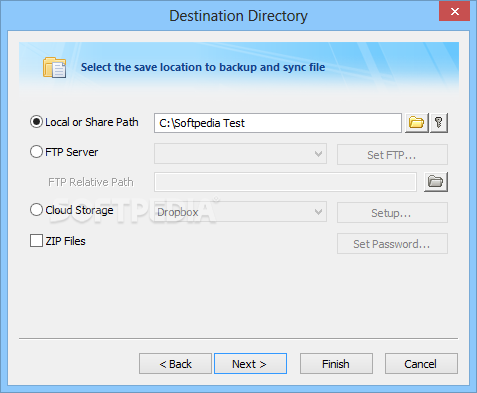The height and width of the screenshot is (393, 477).
Task: Click the cloud Setup... button
Action: 392,213
